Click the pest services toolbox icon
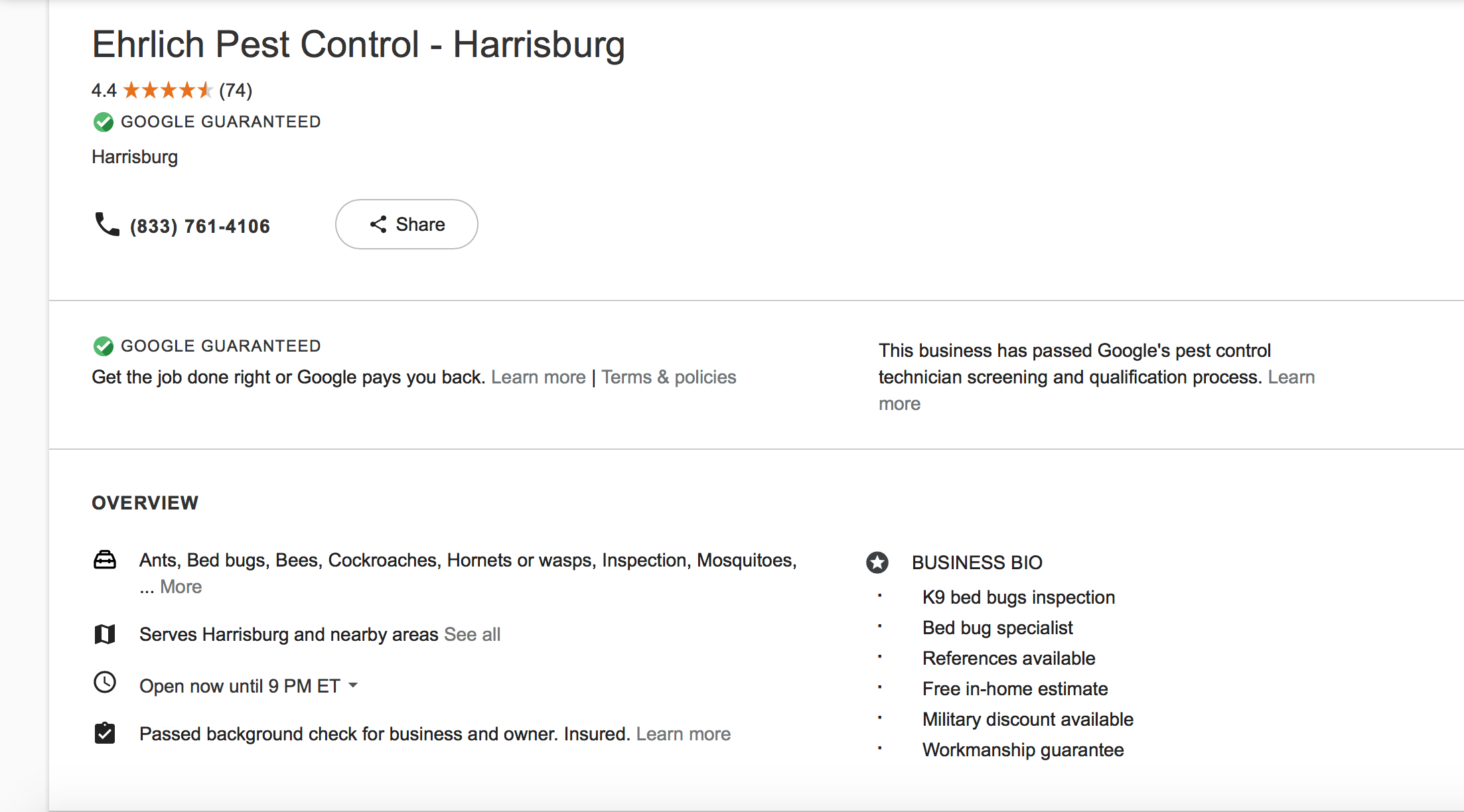The width and height of the screenshot is (1464, 812). (x=105, y=561)
